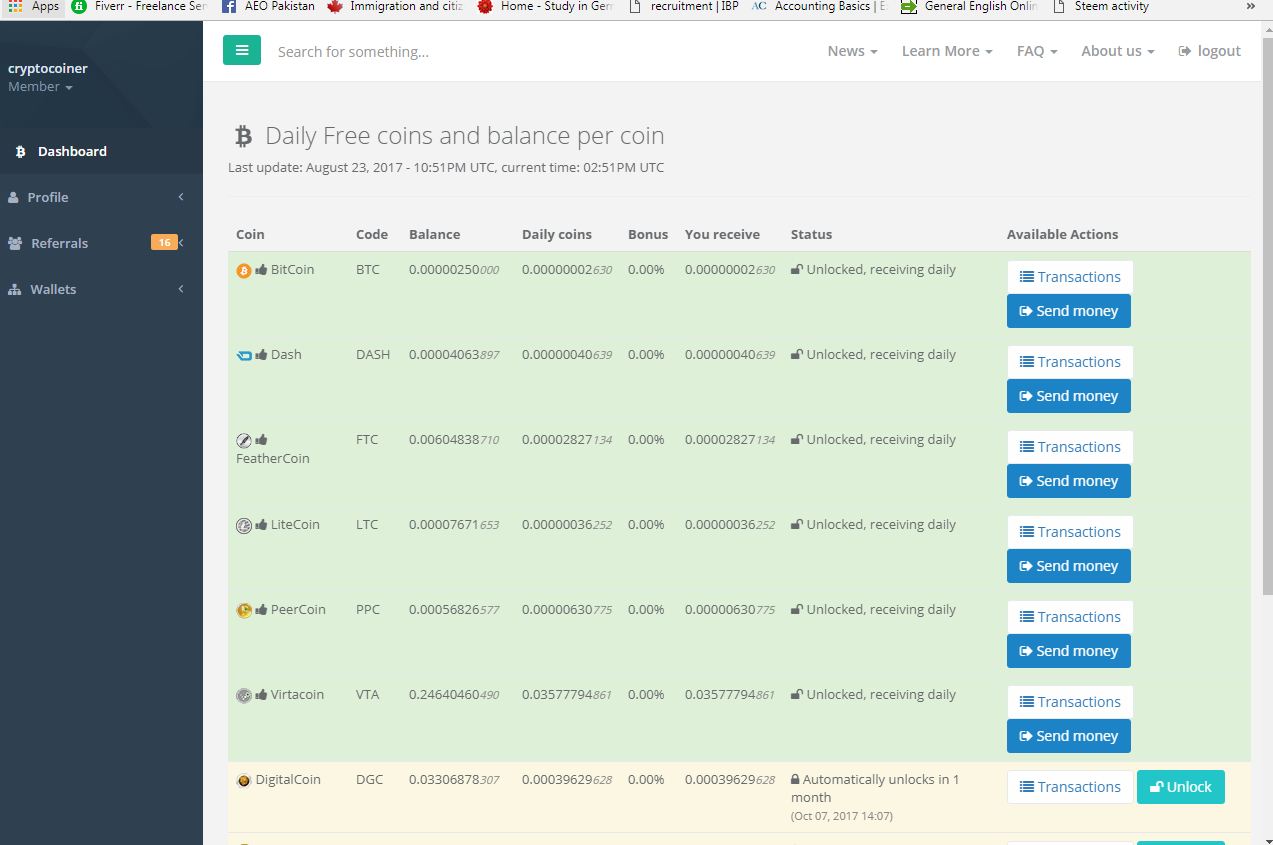Click the LiteCoin coin logo icon
This screenshot has height=845, width=1273.
(244, 525)
